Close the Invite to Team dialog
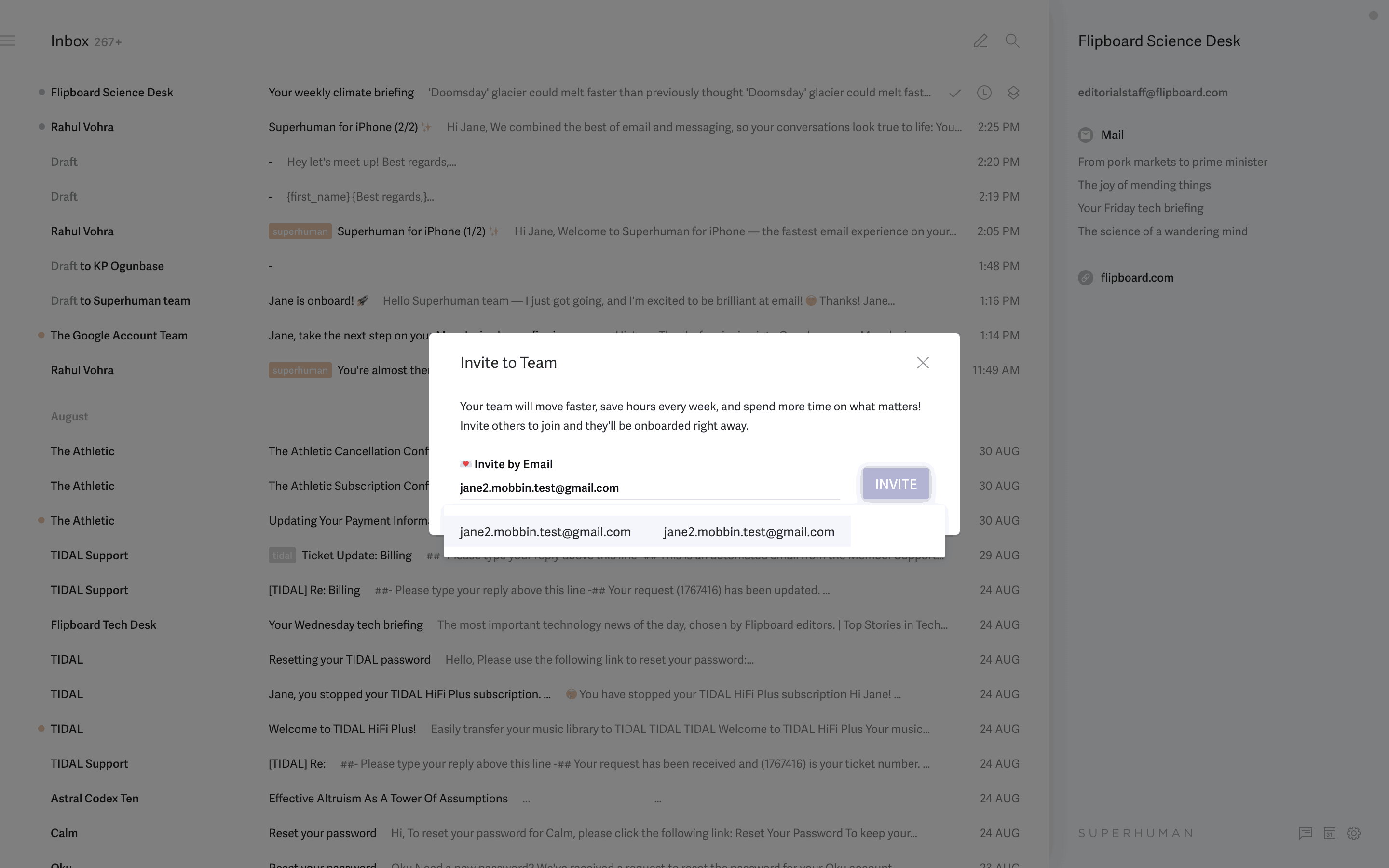The image size is (1389, 868). tap(923, 363)
